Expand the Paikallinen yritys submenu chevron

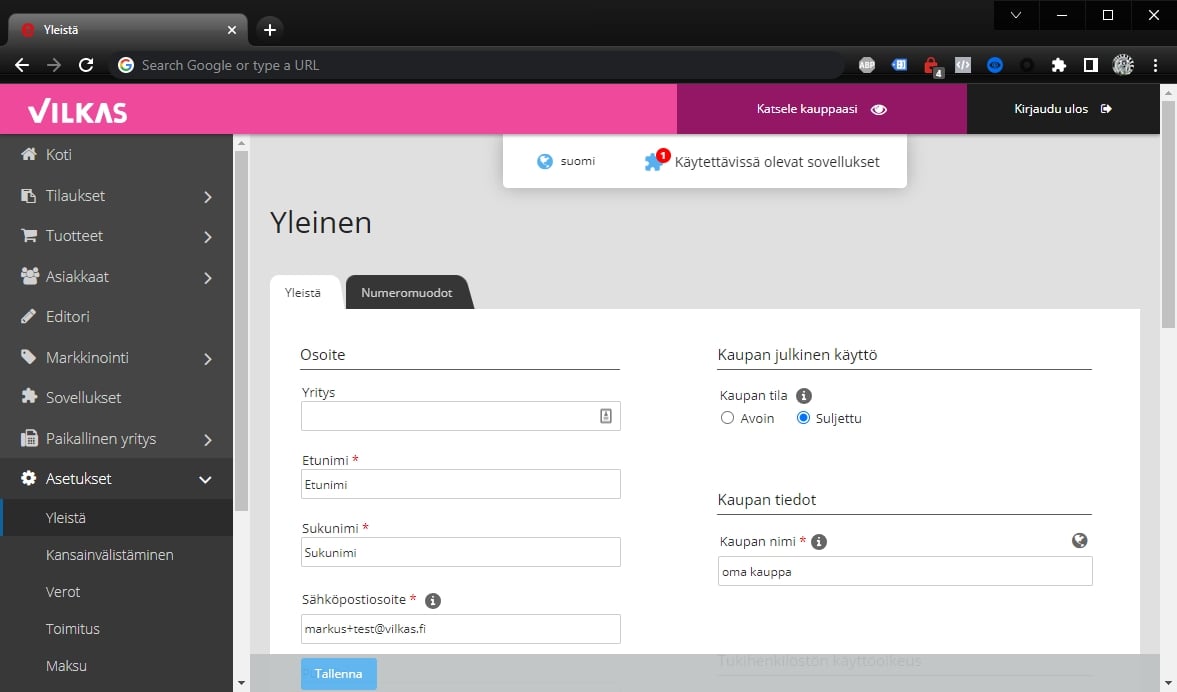(208, 440)
